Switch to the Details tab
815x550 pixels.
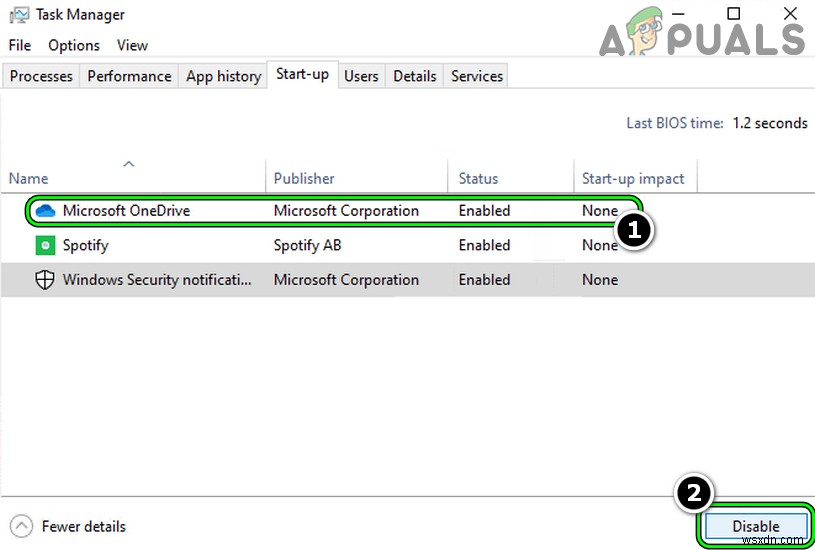point(414,76)
